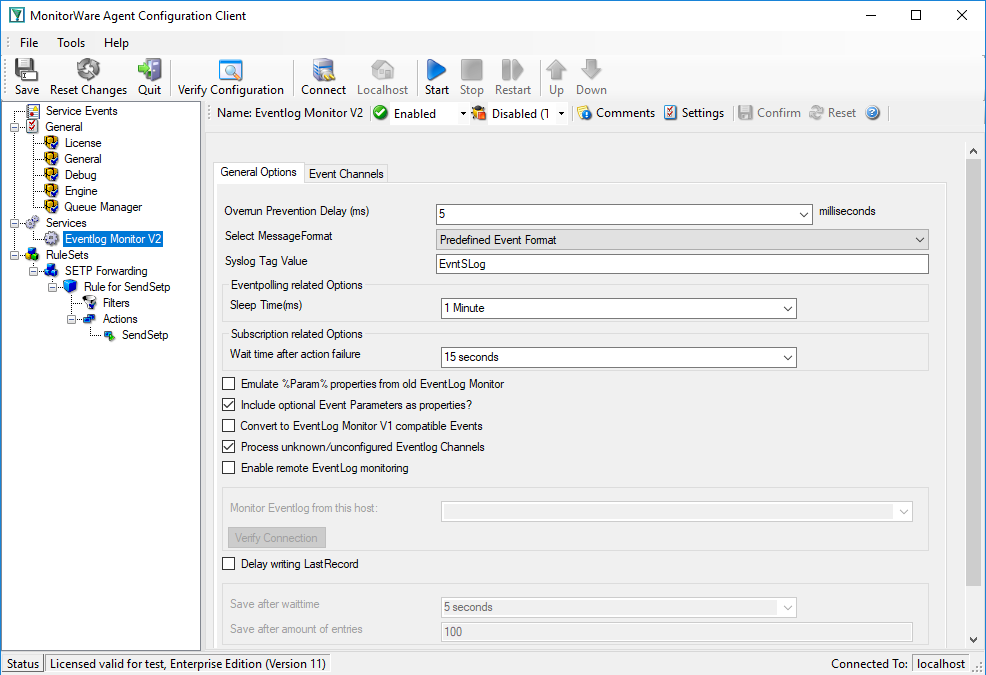Switch to Event Channels tab
This screenshot has height=675, width=986.
coord(346,174)
